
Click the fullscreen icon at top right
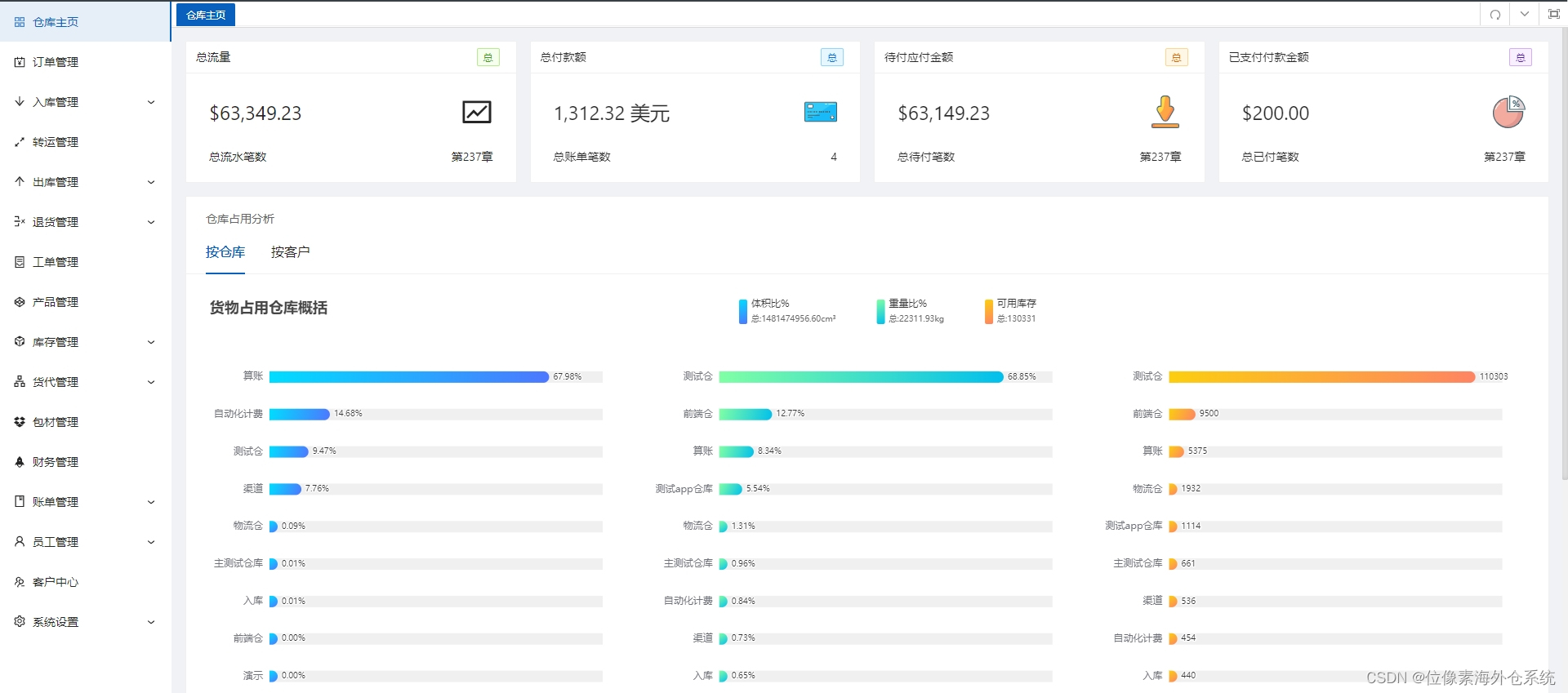coord(1554,15)
